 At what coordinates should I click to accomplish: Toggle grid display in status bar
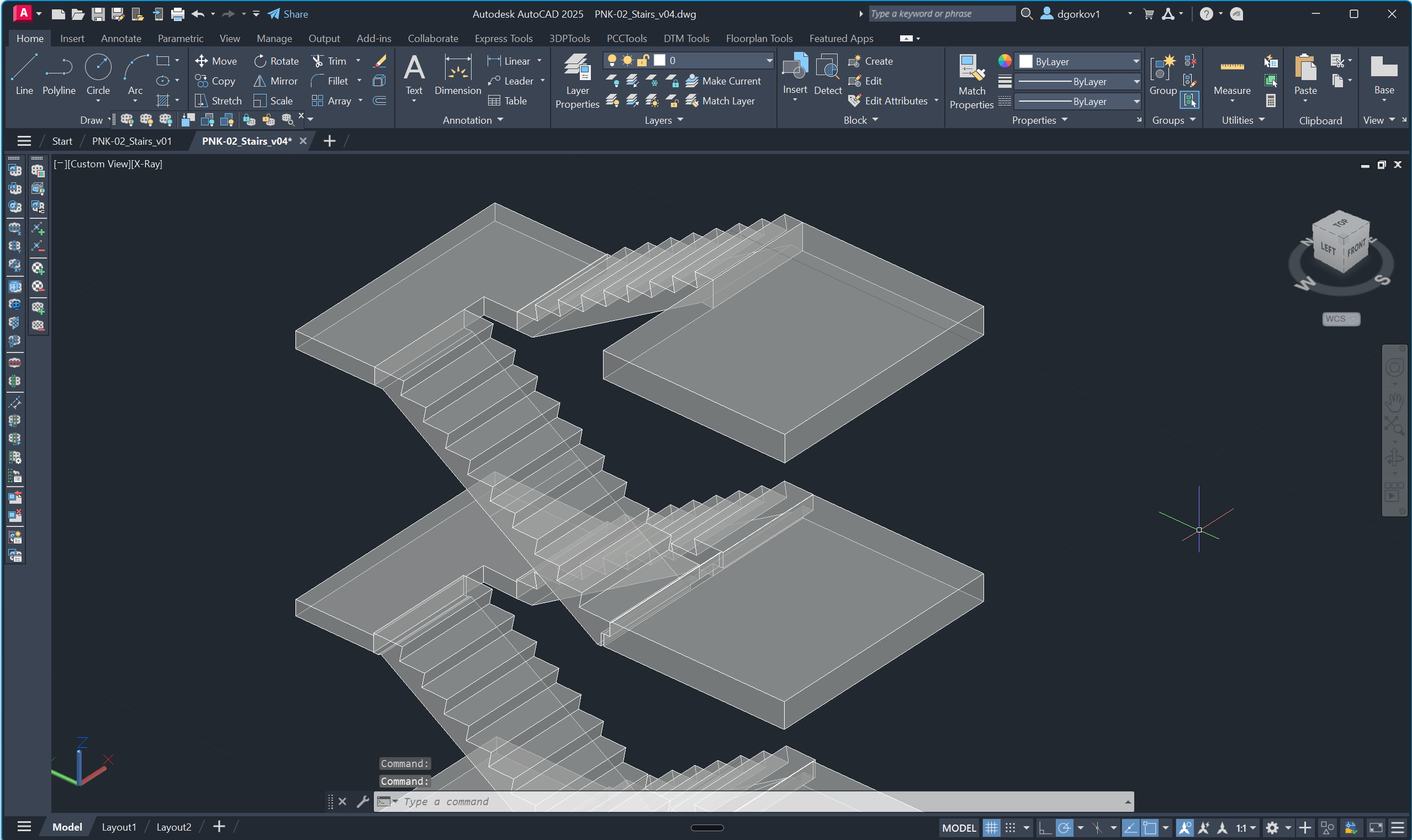[991, 827]
